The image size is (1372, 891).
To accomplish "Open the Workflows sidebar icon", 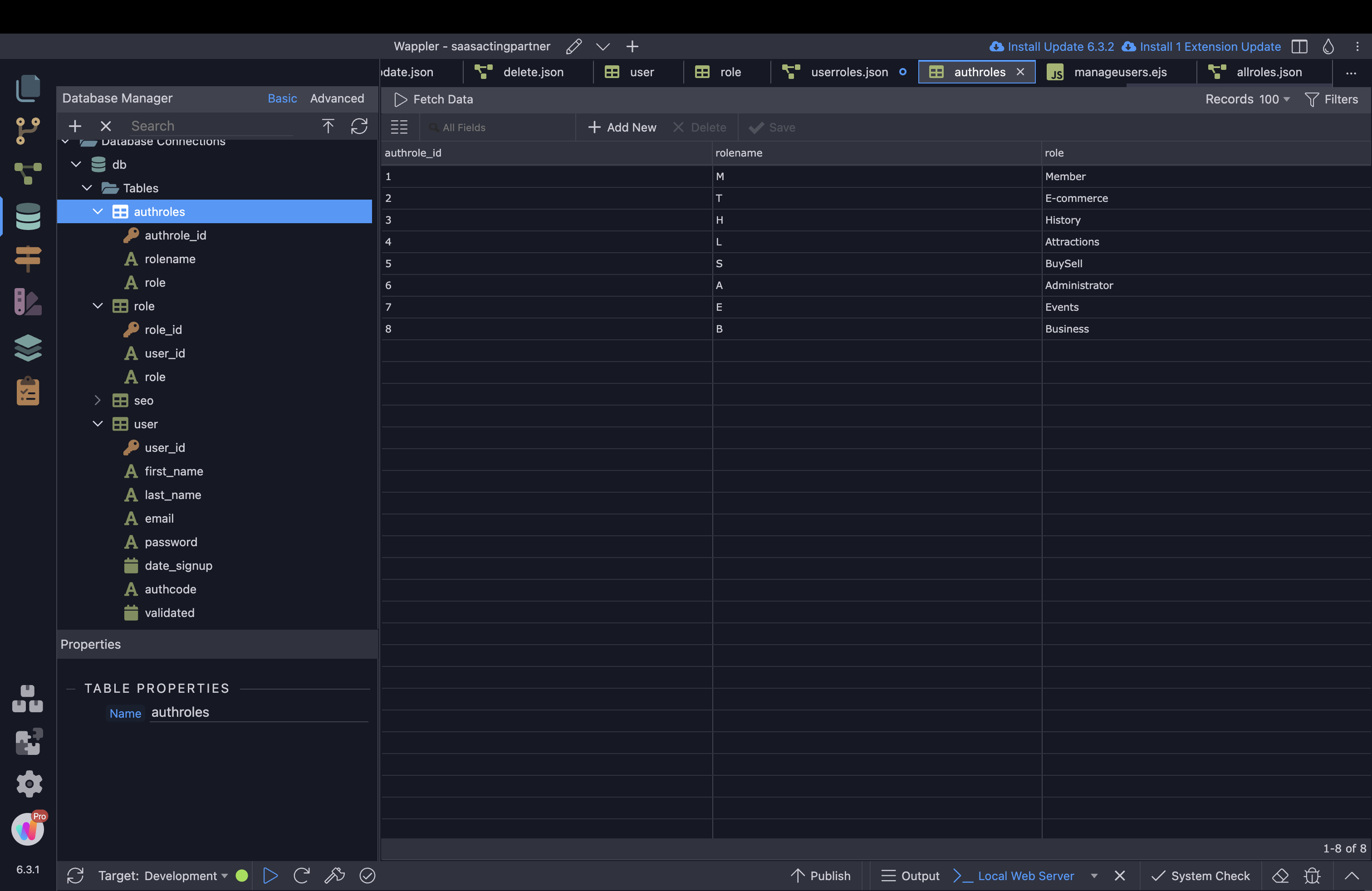I will [28, 173].
